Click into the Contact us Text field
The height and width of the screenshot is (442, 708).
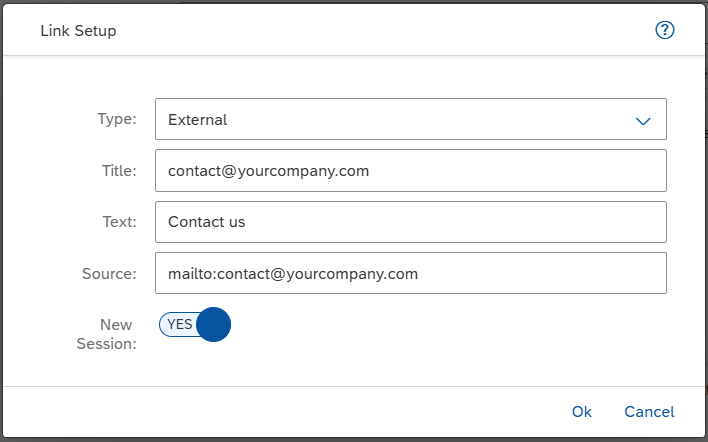click(x=411, y=222)
